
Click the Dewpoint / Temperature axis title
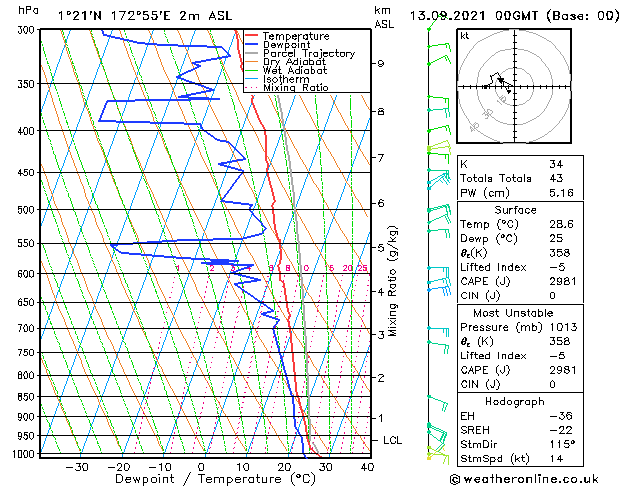point(215,479)
